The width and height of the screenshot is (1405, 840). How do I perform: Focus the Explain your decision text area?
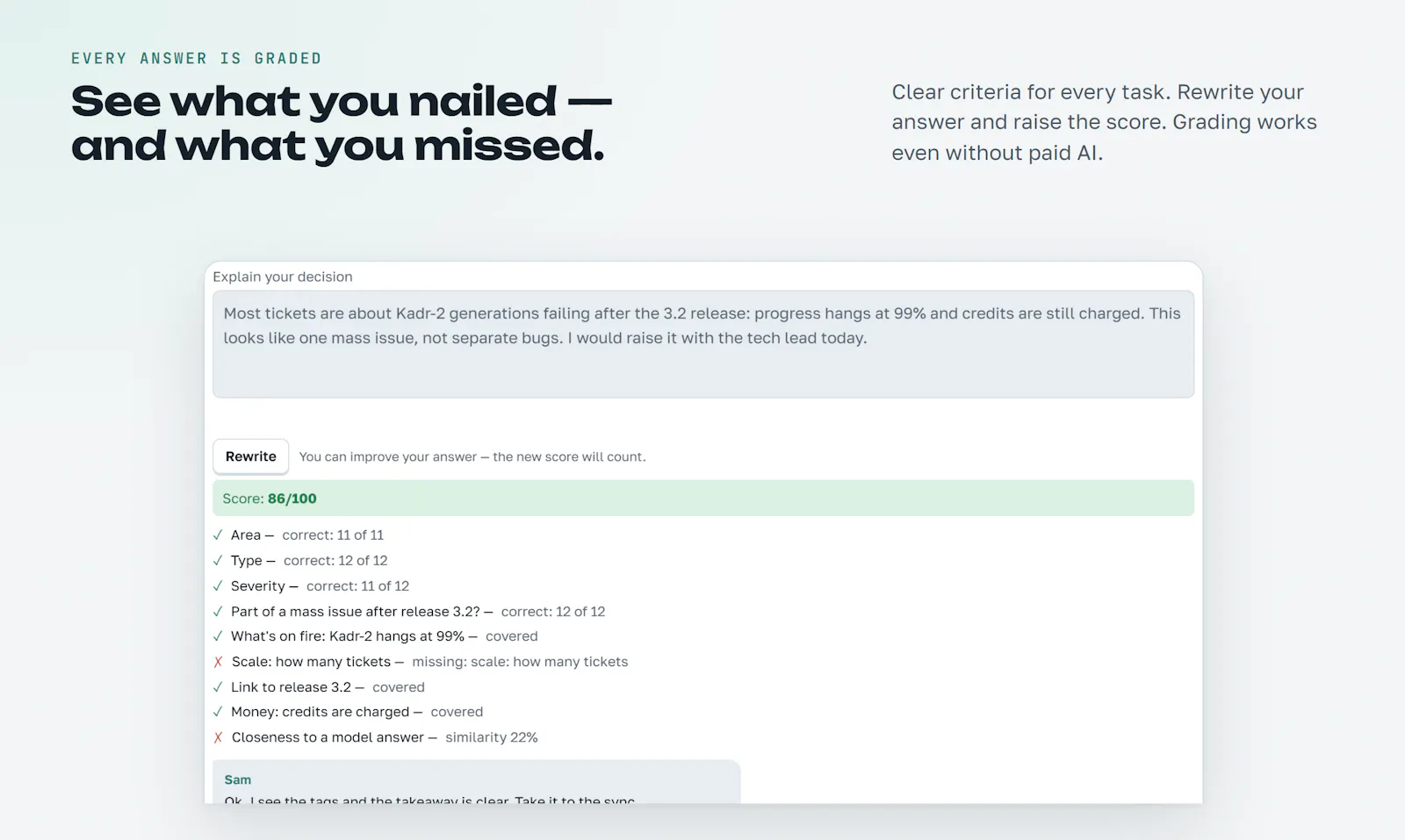tap(703, 344)
